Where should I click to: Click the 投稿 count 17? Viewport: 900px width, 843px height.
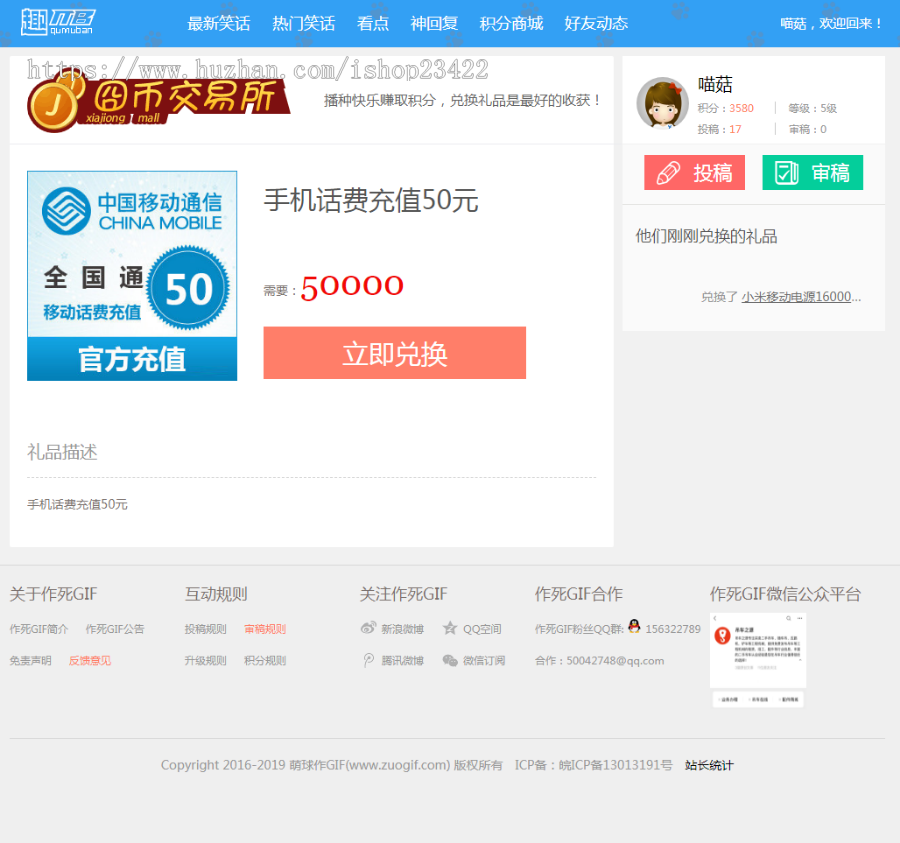click(x=735, y=129)
